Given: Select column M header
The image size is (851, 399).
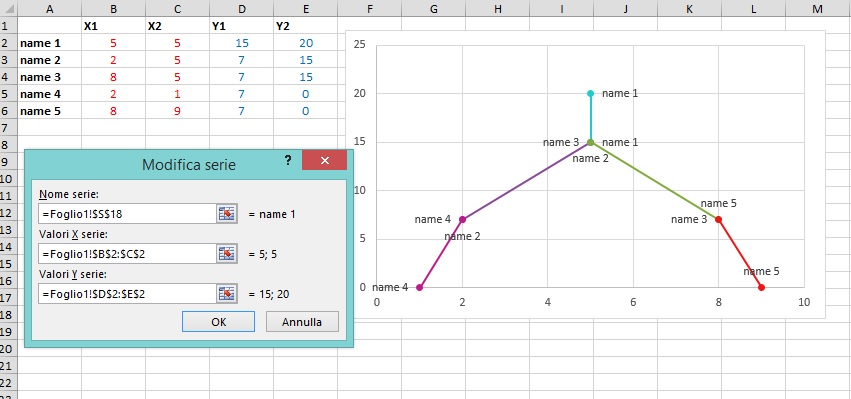Looking at the screenshot, I should (817, 8).
